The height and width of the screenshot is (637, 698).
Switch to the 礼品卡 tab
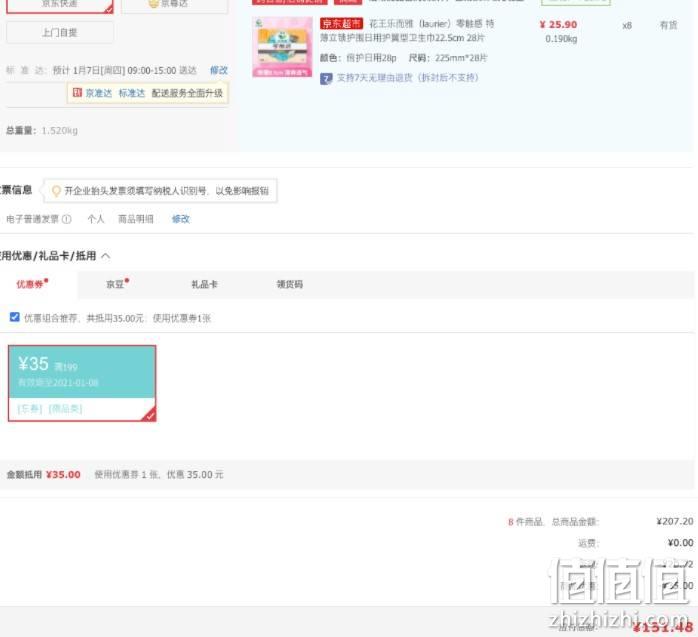point(204,284)
